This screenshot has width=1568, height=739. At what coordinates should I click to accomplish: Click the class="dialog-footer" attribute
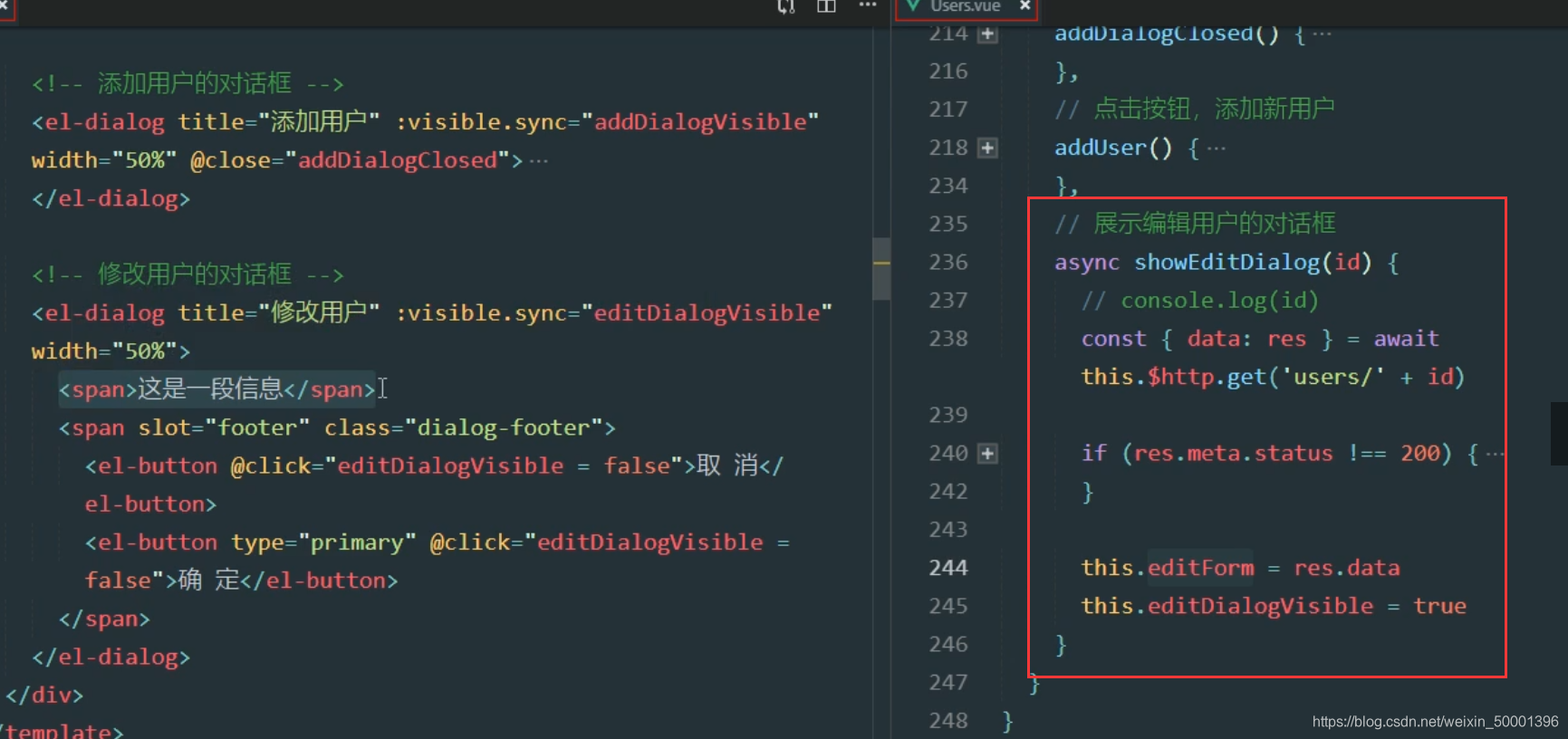tap(464, 427)
